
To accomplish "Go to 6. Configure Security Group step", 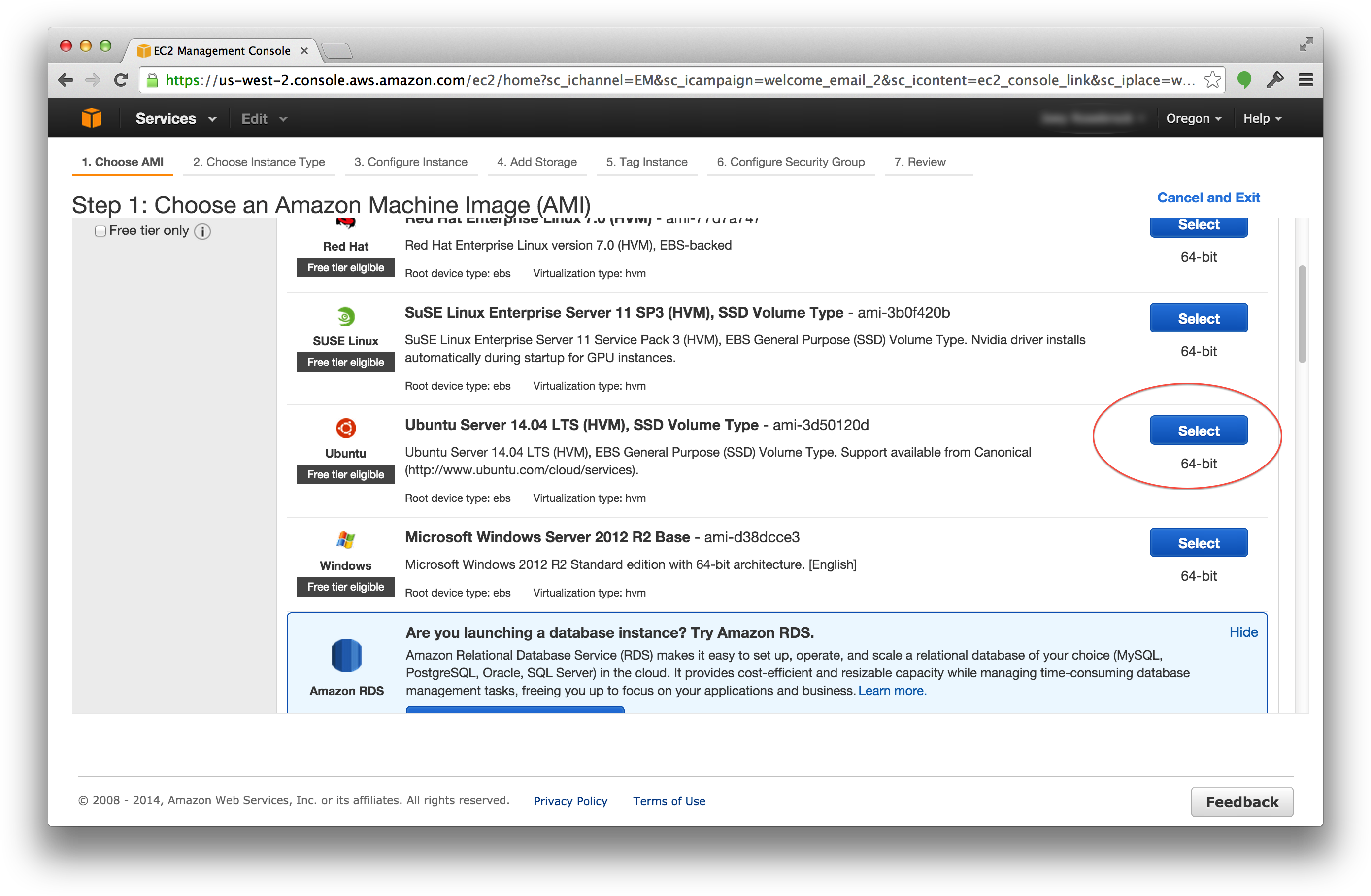I will coord(791,162).
